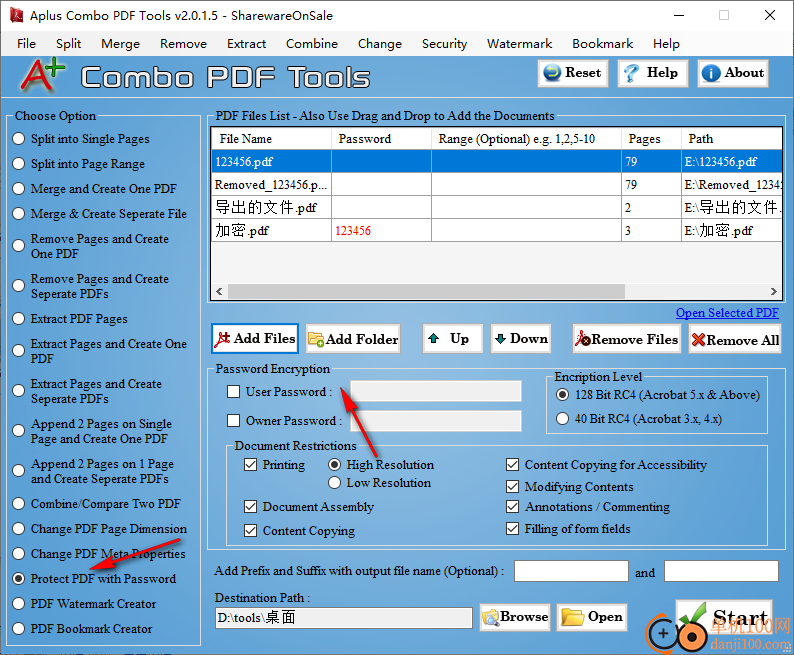
Task: Click Open Selected PDF link
Action: (x=727, y=313)
